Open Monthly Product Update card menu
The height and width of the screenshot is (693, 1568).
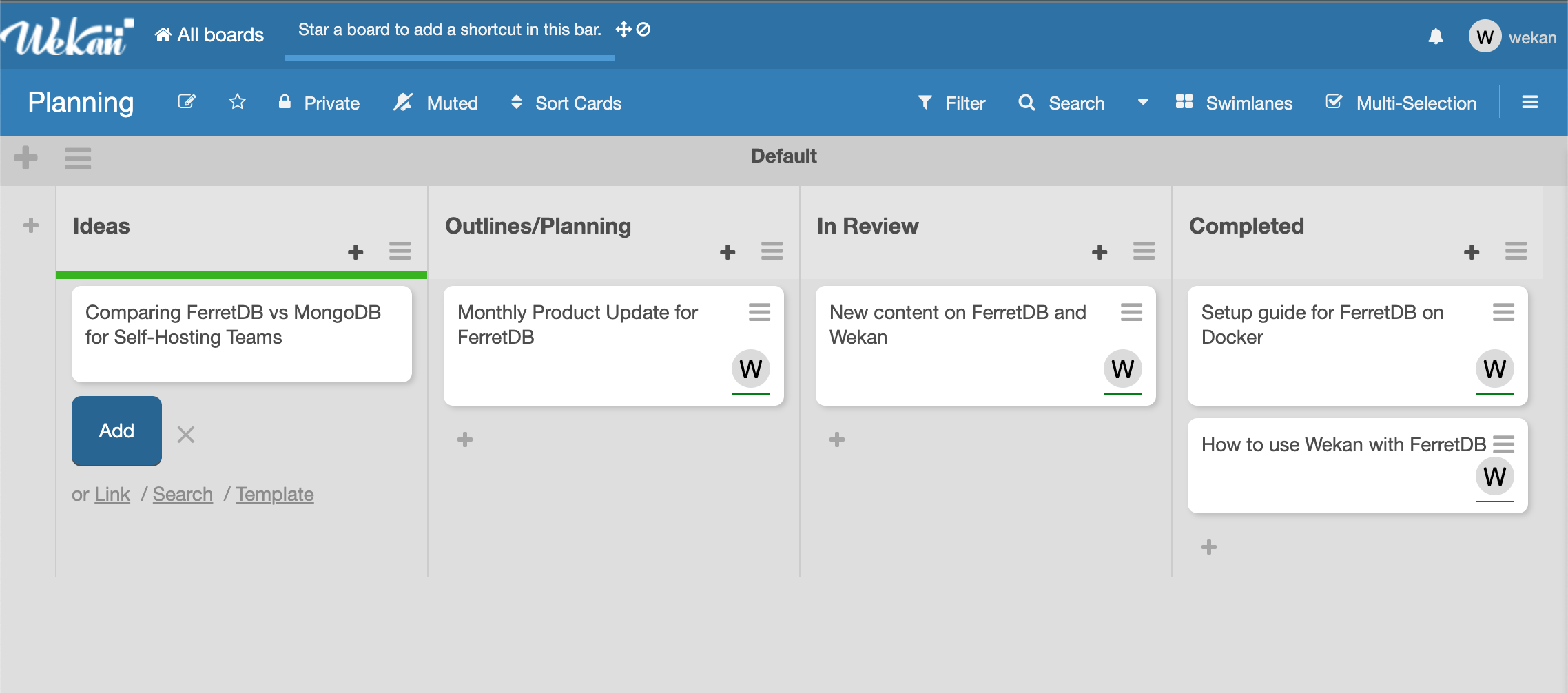click(x=760, y=312)
